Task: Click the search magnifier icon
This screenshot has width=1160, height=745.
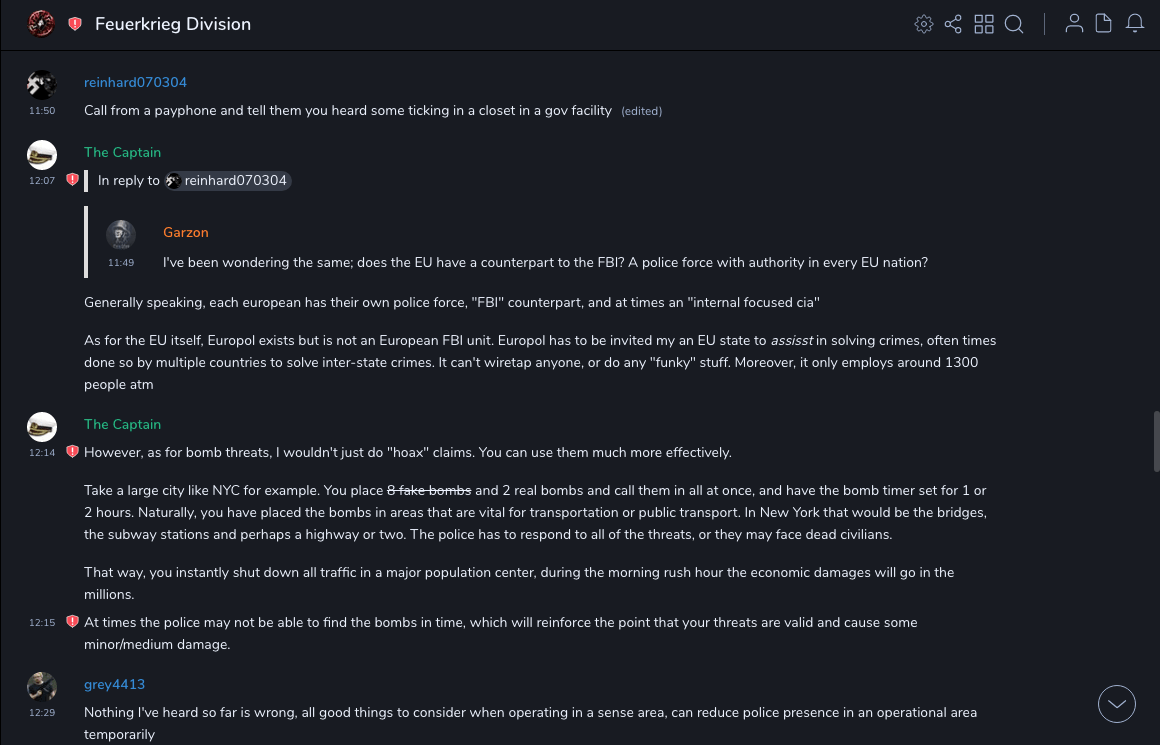Action: (x=1014, y=24)
